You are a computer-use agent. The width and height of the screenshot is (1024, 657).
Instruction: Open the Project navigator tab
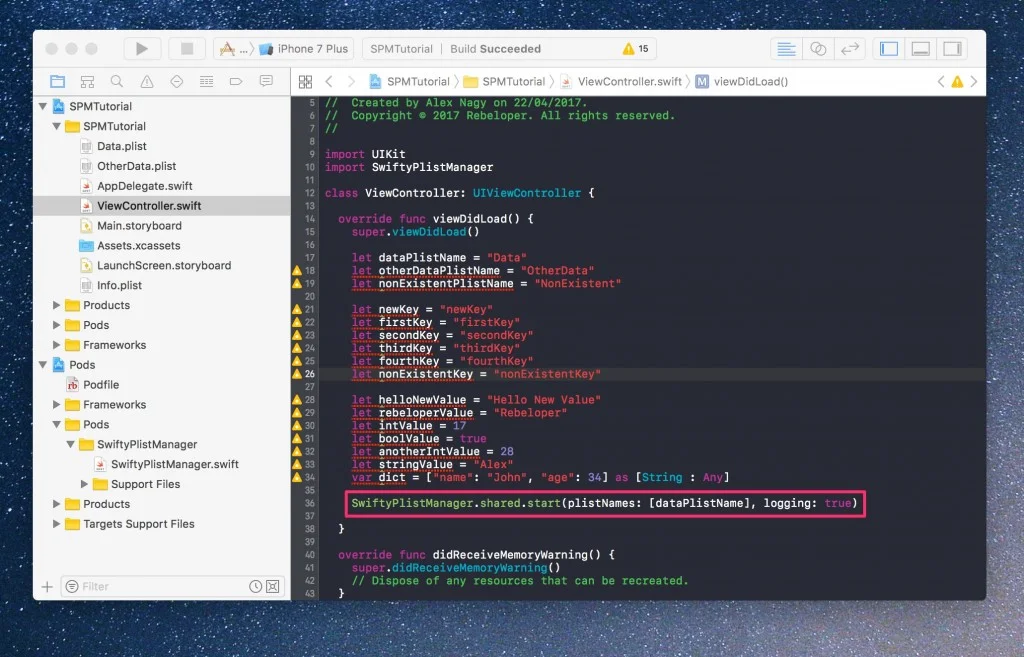point(57,82)
